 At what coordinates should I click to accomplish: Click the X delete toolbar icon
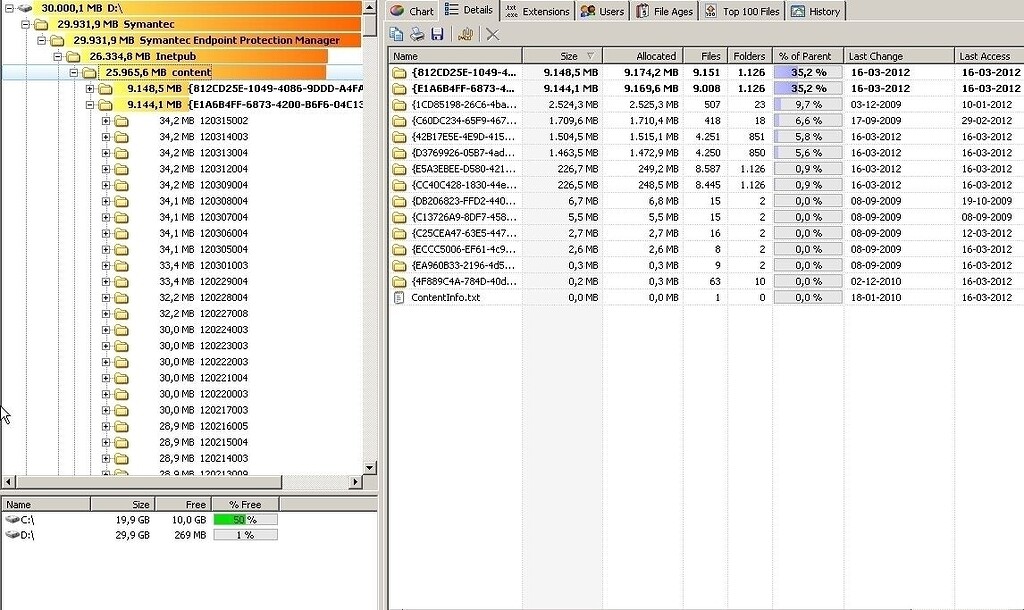coord(489,33)
